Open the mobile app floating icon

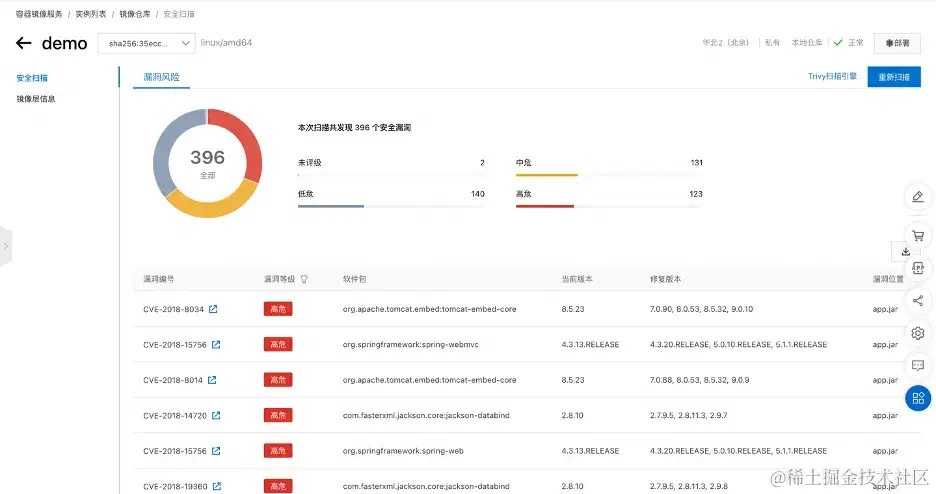pyautogui.click(x=918, y=268)
